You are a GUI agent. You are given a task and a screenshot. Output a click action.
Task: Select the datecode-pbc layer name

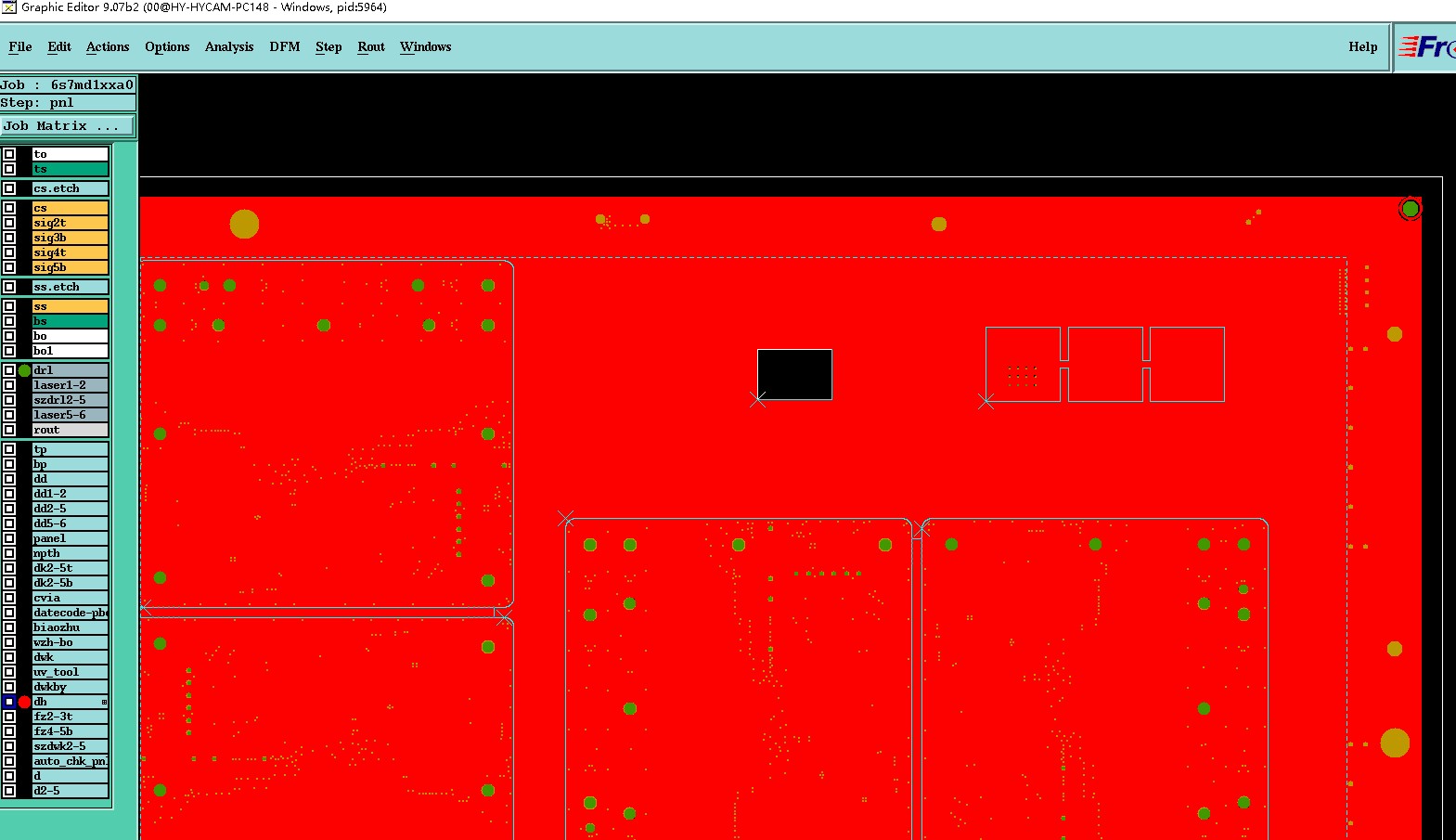pos(71,613)
